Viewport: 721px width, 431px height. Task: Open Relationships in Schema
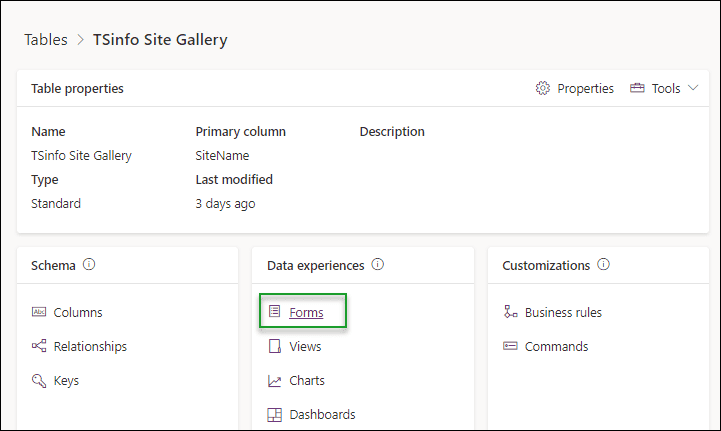click(x=90, y=346)
